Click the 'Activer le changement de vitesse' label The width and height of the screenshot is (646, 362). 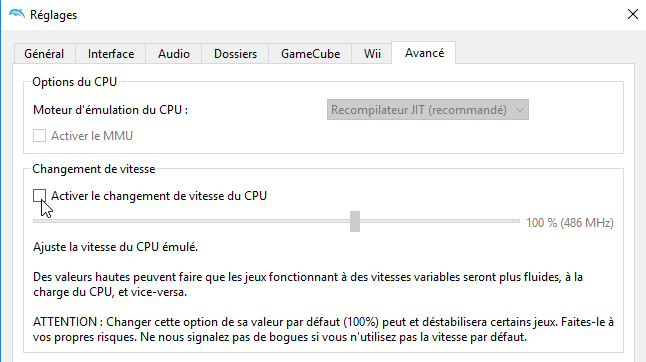pos(159,196)
